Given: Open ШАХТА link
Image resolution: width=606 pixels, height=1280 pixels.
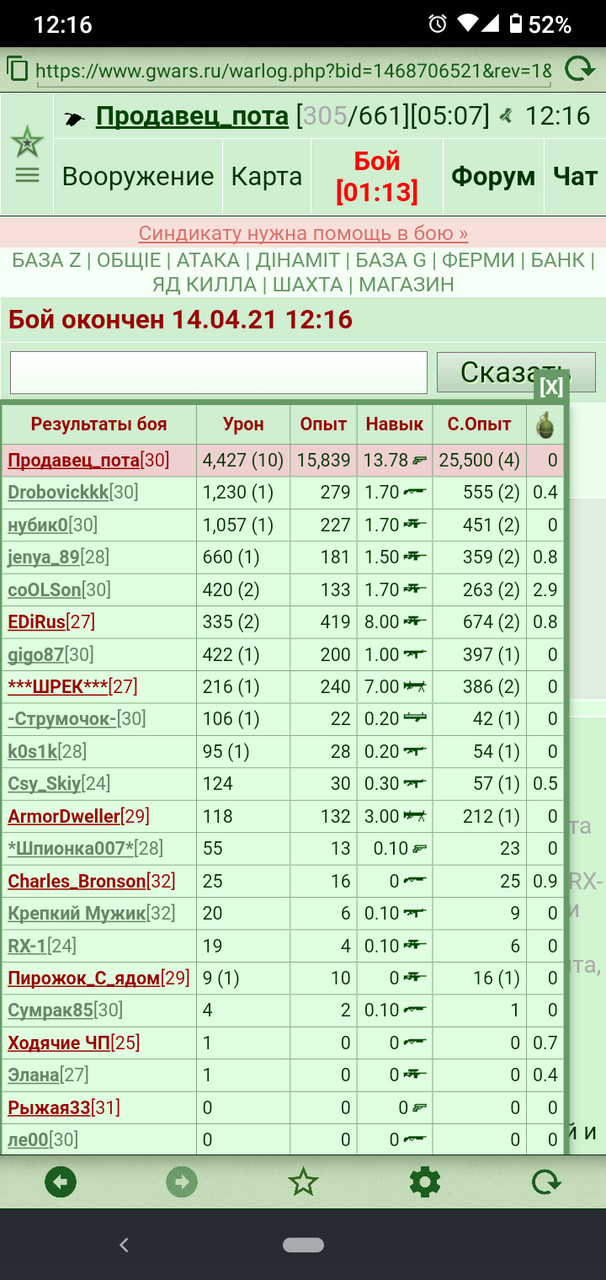Looking at the screenshot, I should [x=307, y=285].
